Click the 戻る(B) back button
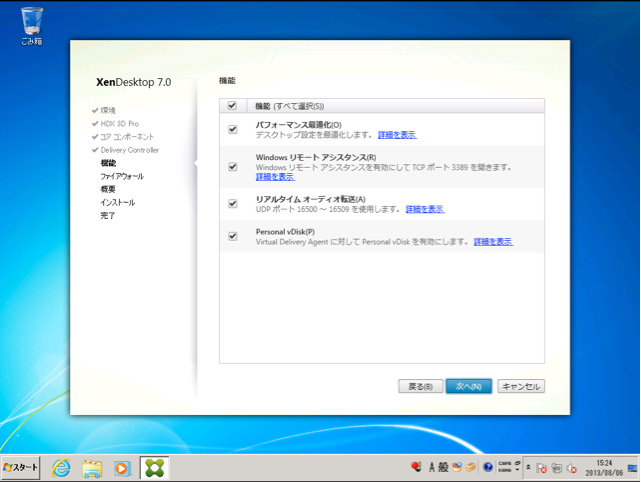 coord(421,386)
